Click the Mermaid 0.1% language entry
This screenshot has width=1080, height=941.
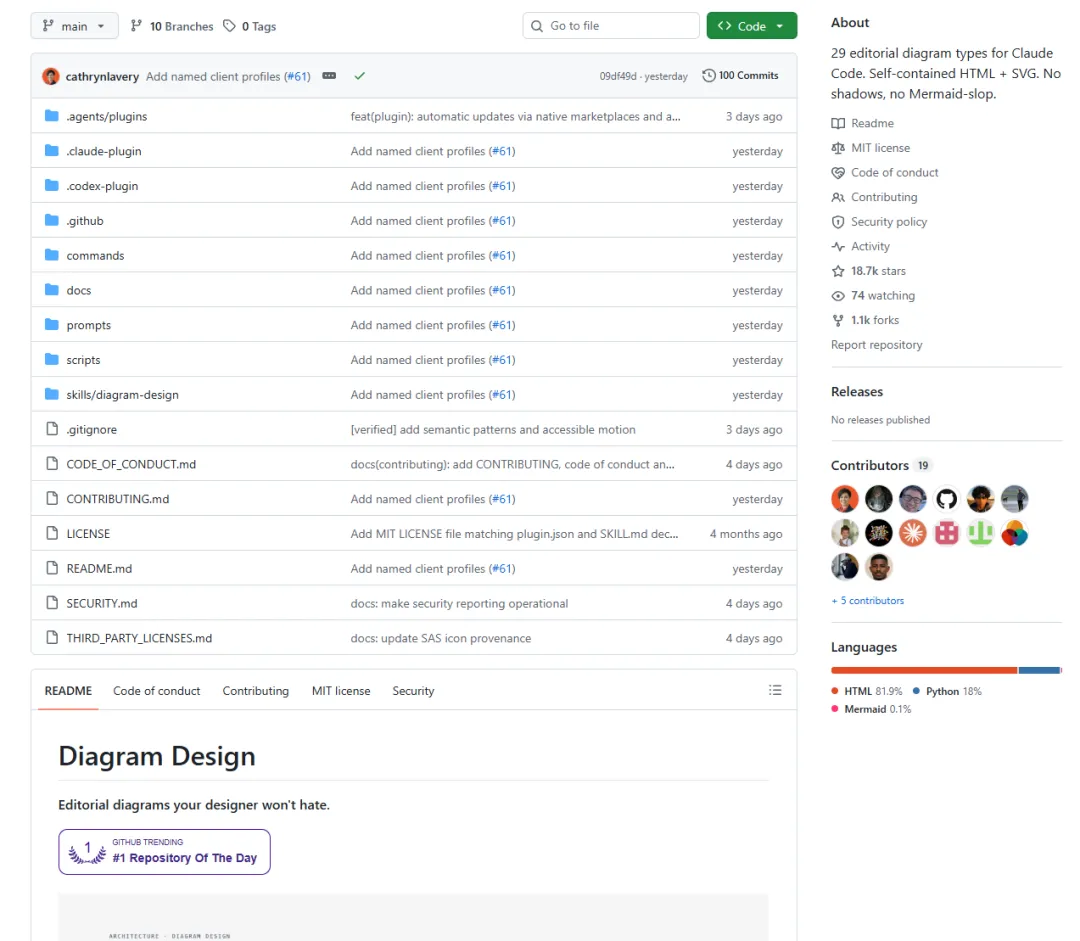pos(871,709)
